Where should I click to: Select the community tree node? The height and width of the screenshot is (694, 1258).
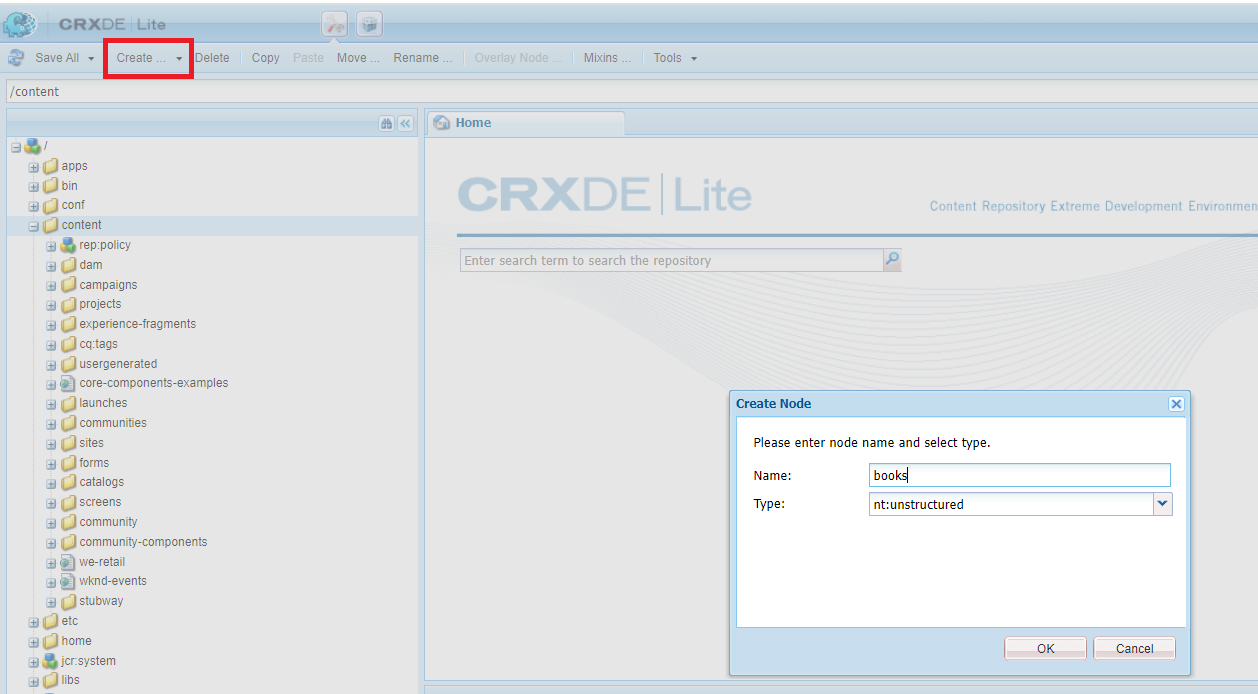pos(108,522)
